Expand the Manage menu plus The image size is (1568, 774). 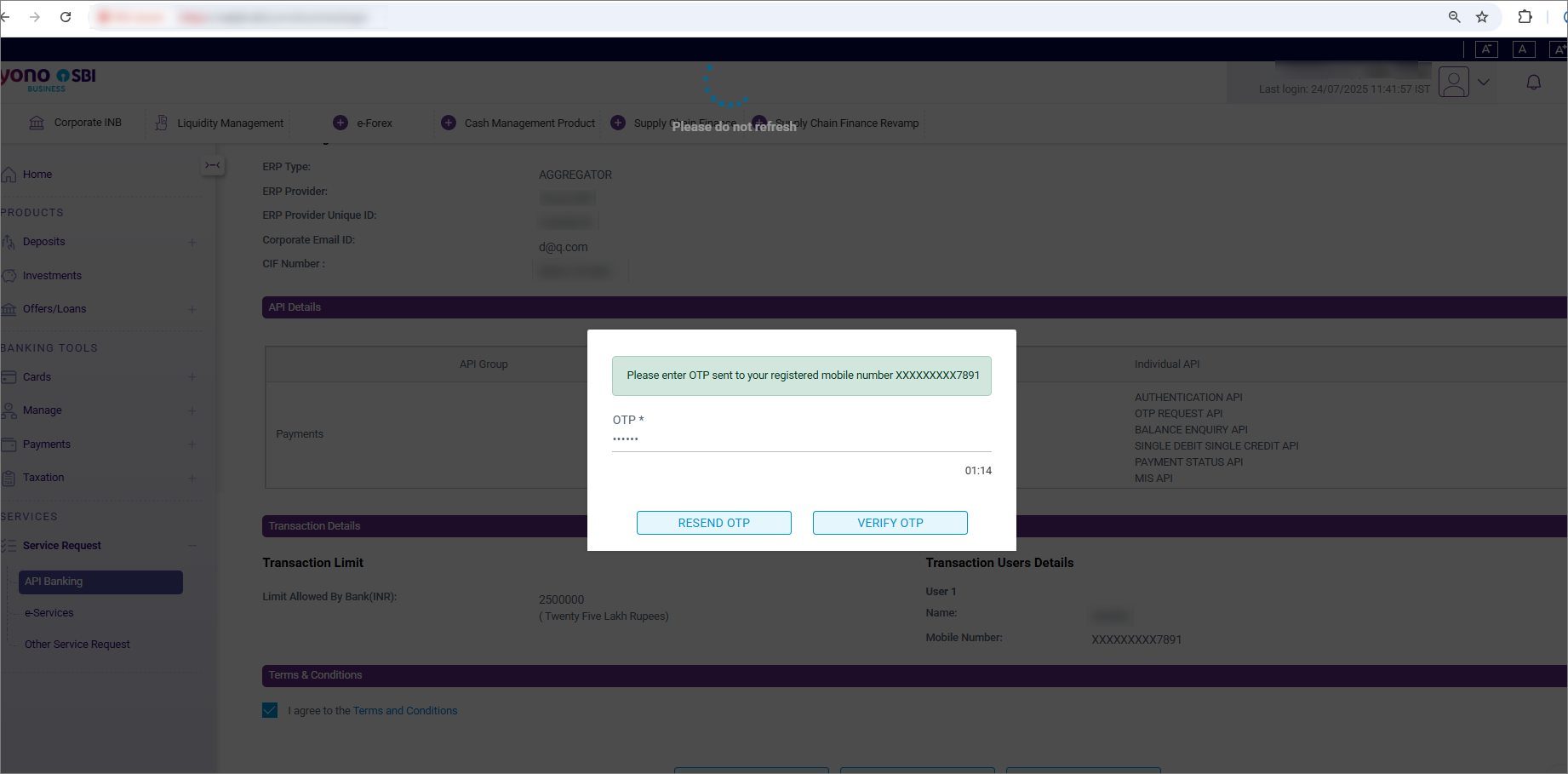point(192,410)
